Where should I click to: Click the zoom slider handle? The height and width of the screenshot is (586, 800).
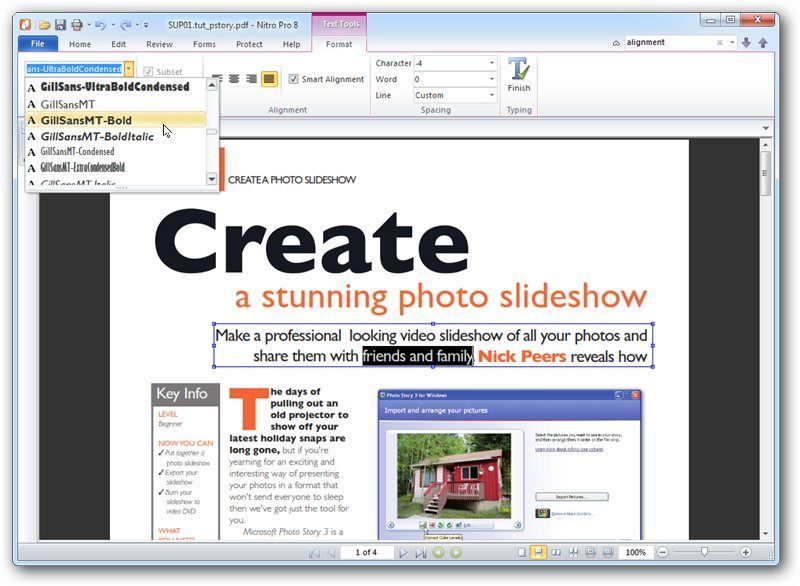[704, 552]
